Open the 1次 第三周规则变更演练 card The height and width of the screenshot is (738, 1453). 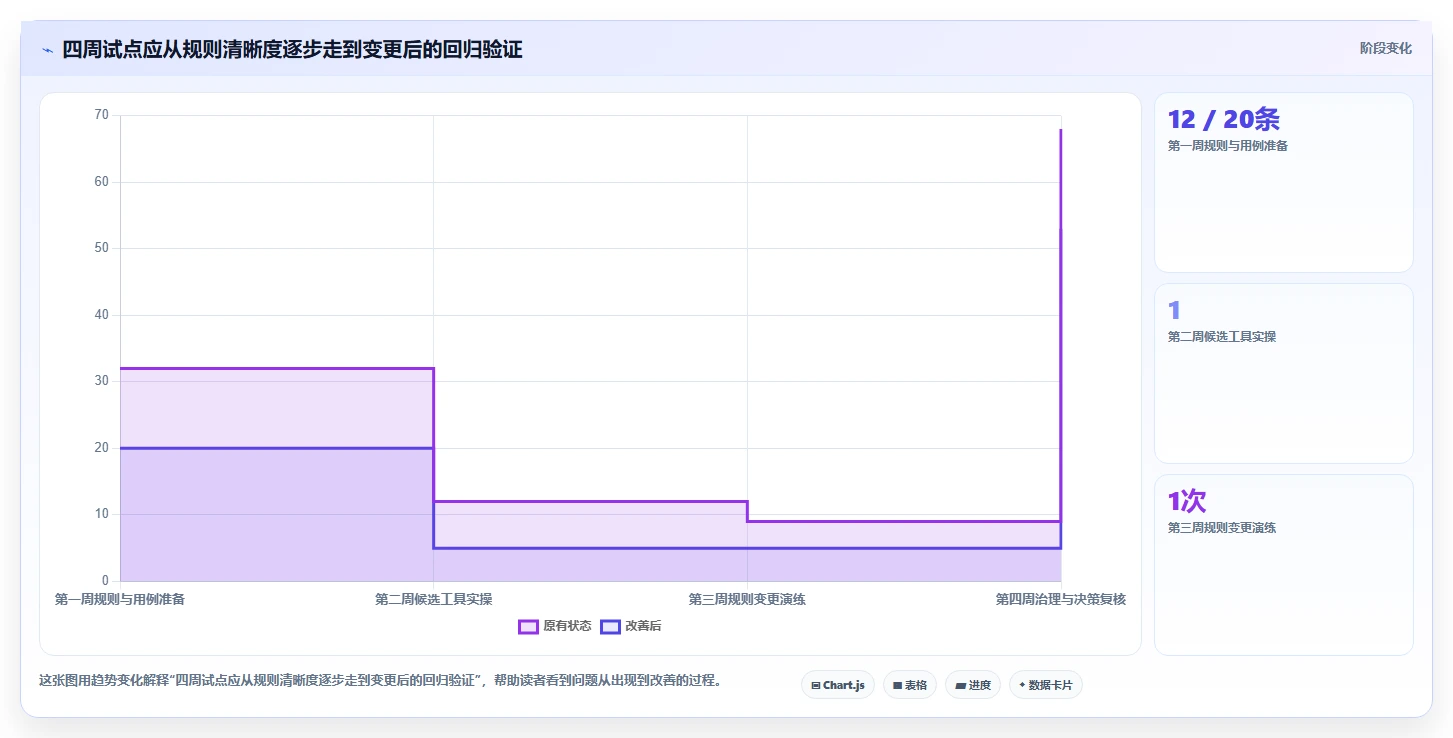coord(1284,565)
